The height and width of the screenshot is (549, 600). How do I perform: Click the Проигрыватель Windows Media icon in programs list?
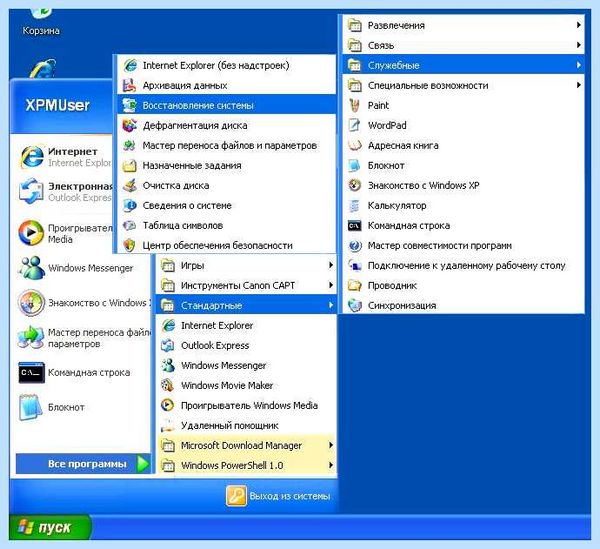[x=168, y=405]
